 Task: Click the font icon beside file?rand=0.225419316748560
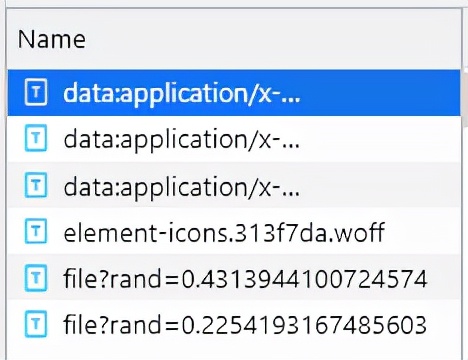(x=36, y=323)
